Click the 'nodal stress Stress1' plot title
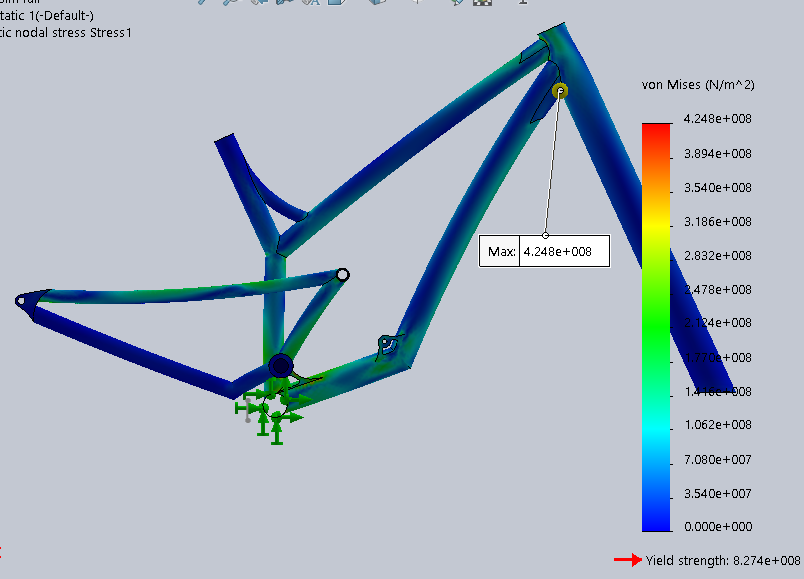 73,33
